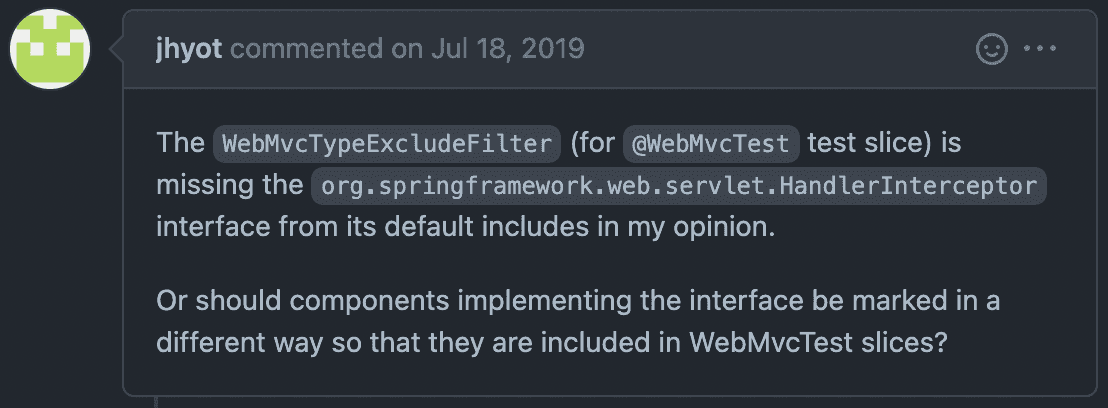Click the comment caret pointing at the avatar
This screenshot has height=408, width=1108.
coord(117,49)
